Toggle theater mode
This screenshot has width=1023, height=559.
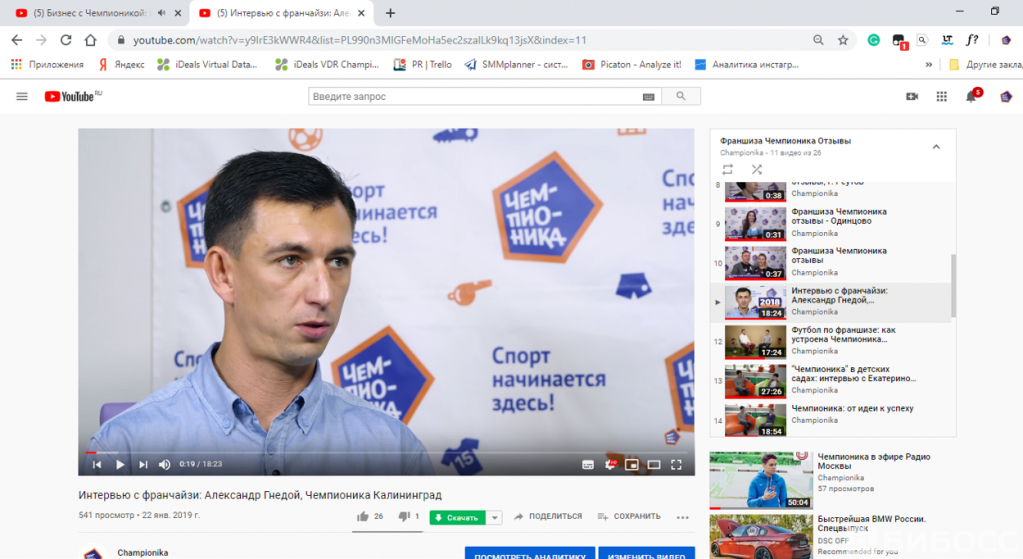coord(654,464)
